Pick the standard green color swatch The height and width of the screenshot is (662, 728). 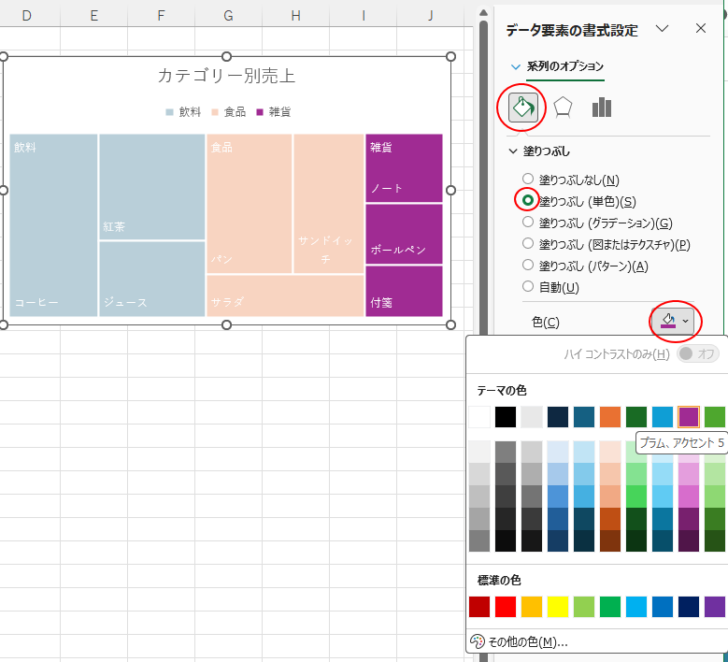(610, 607)
